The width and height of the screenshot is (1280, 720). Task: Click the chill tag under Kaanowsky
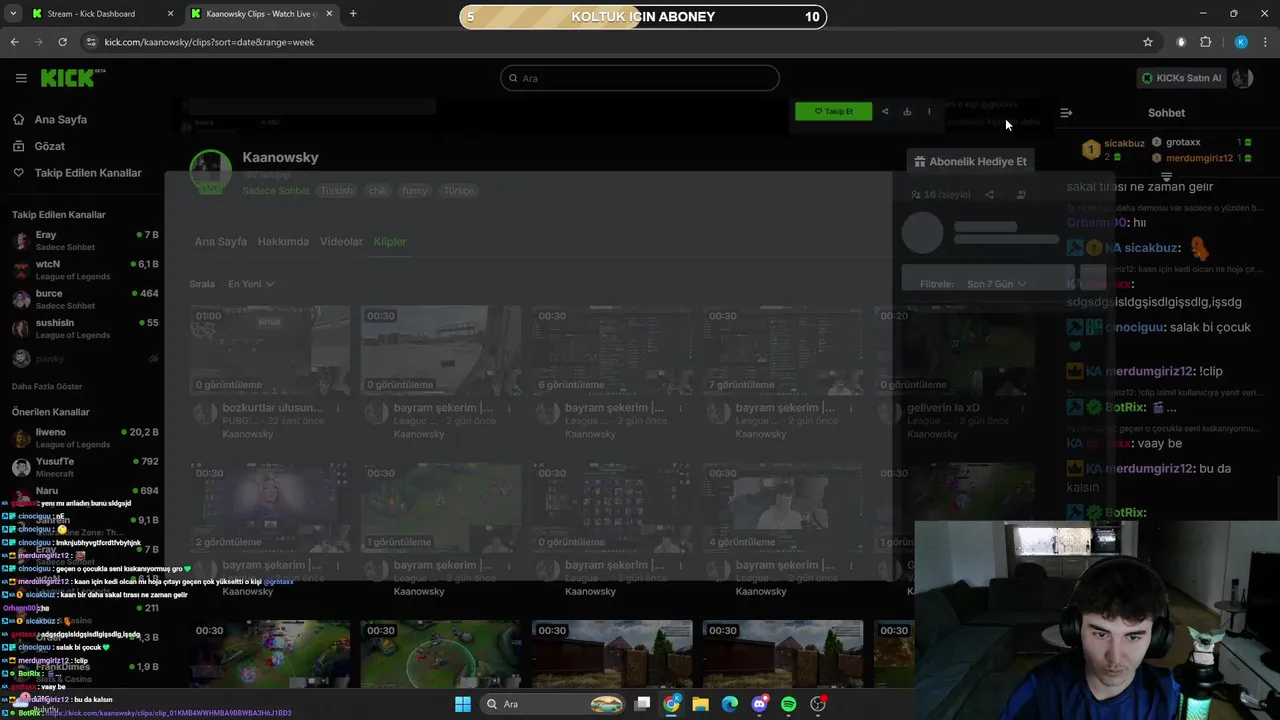[377, 191]
